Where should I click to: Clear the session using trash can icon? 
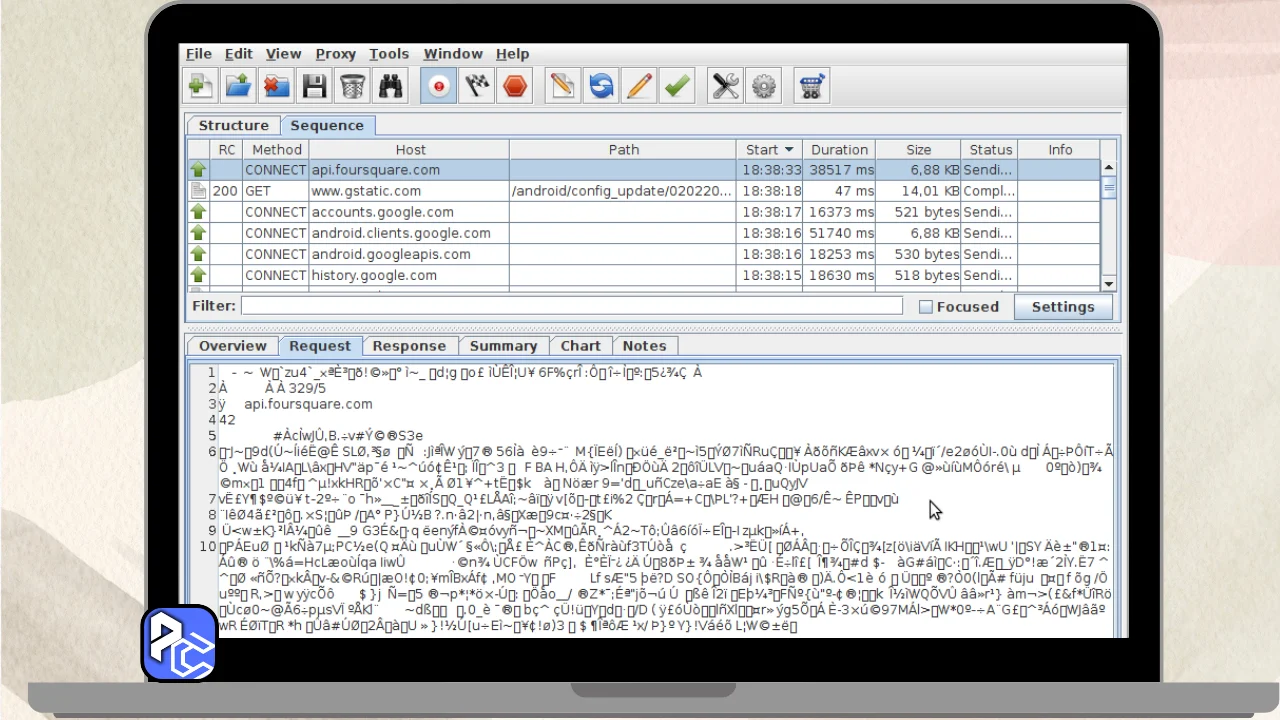click(x=353, y=87)
